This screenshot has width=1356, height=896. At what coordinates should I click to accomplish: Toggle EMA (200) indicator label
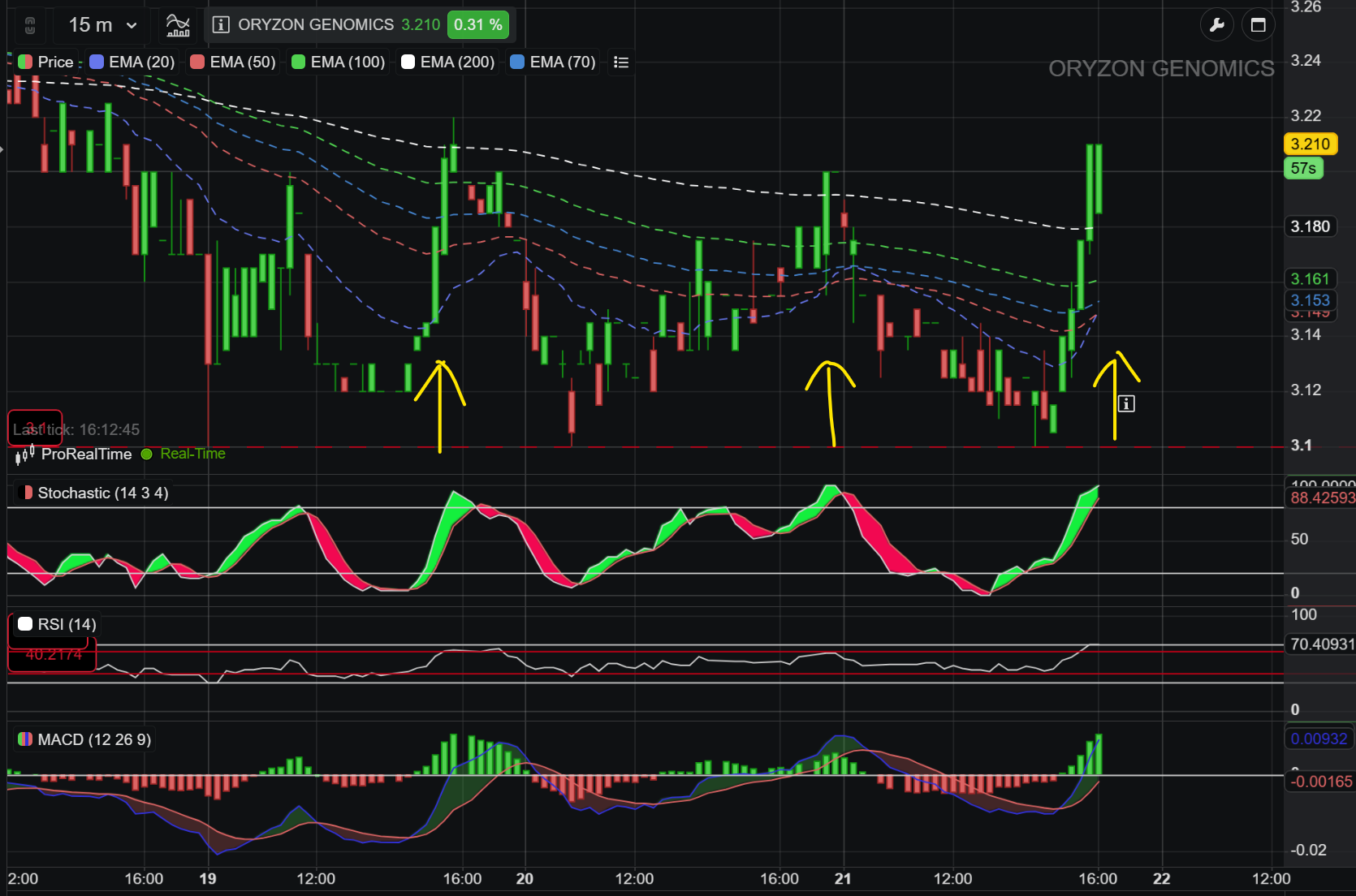tap(448, 62)
